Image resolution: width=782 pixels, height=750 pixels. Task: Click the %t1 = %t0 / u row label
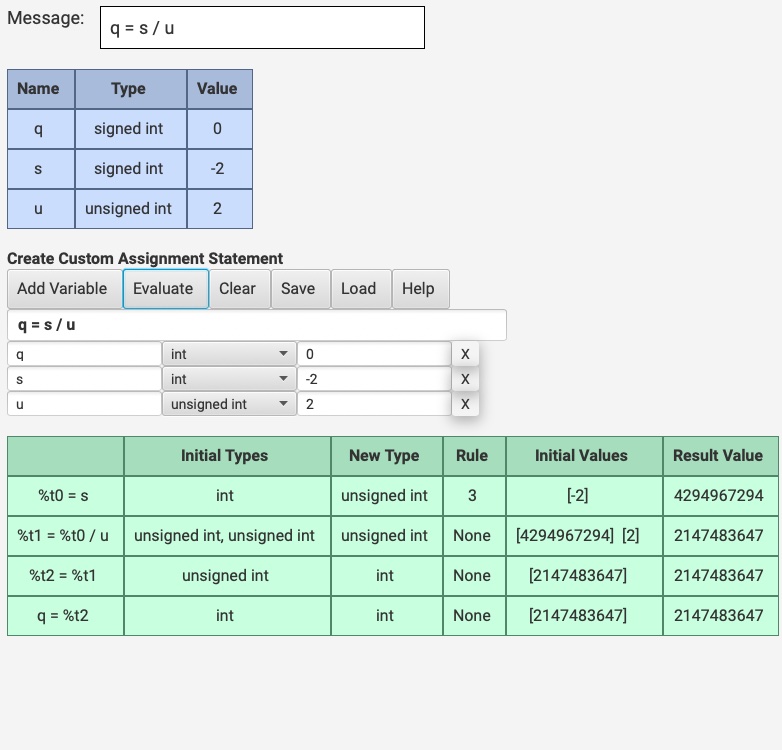(65, 536)
